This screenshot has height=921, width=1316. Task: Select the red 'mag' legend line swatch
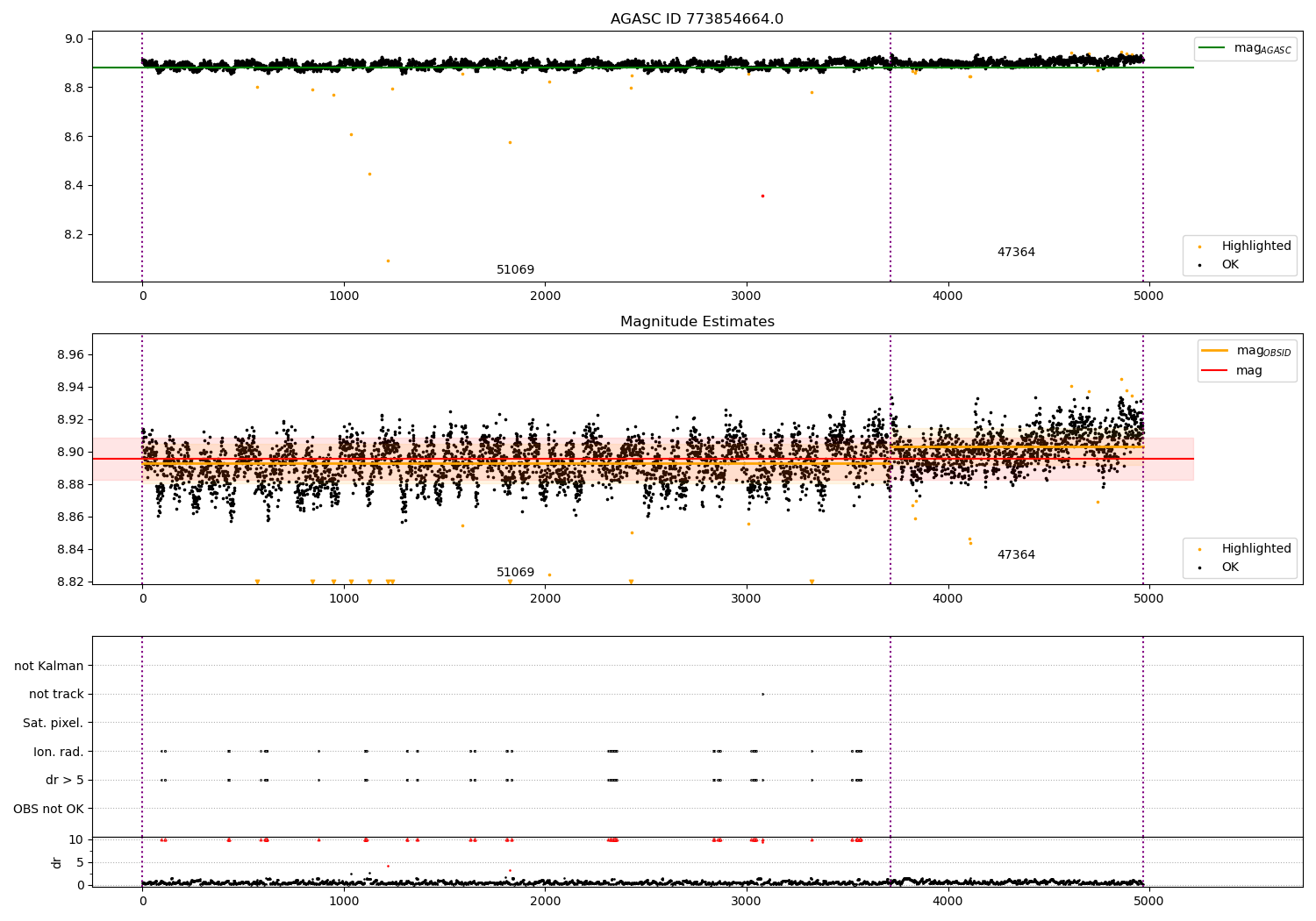pyautogui.click(x=1215, y=371)
